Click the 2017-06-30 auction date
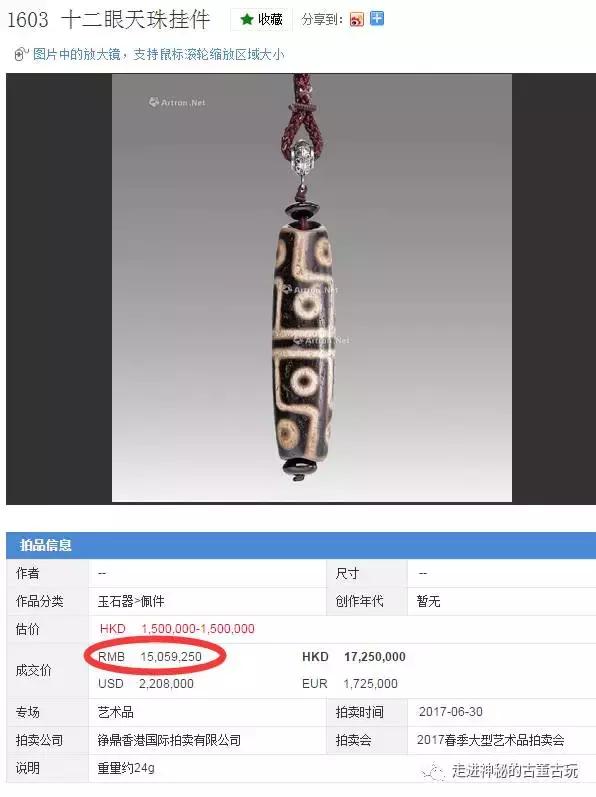The width and height of the screenshot is (596, 797). 450,712
